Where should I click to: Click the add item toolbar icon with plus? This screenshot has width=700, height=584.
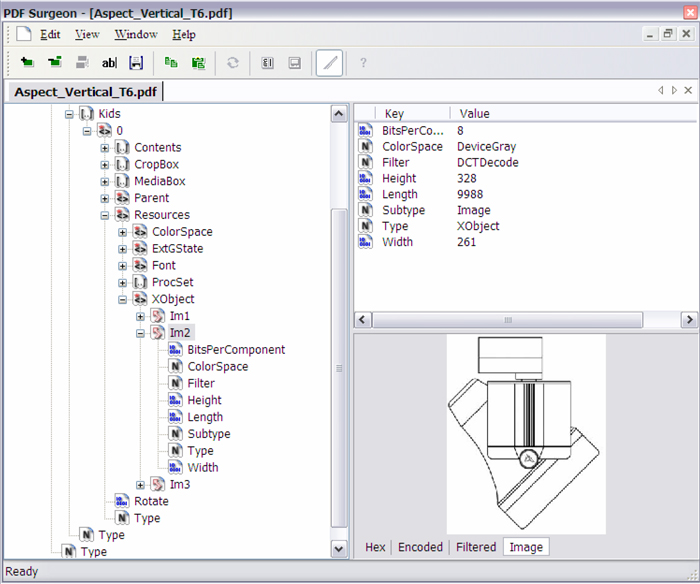[27, 63]
